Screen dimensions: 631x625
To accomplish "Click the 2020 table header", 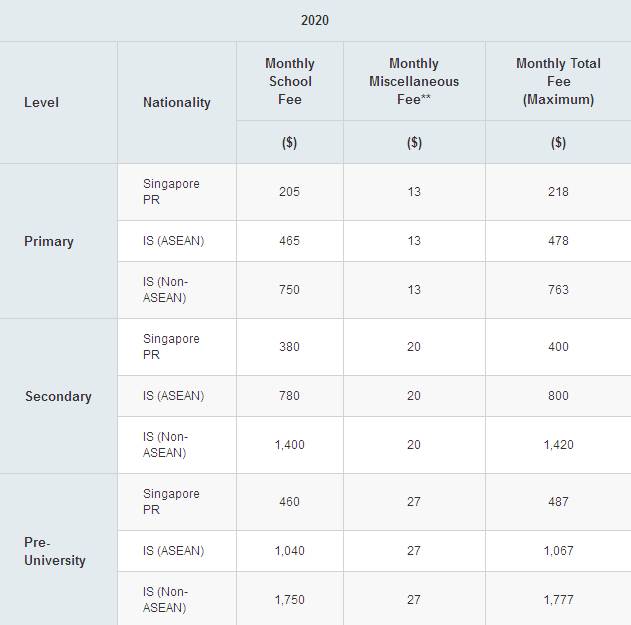I will coord(315,20).
